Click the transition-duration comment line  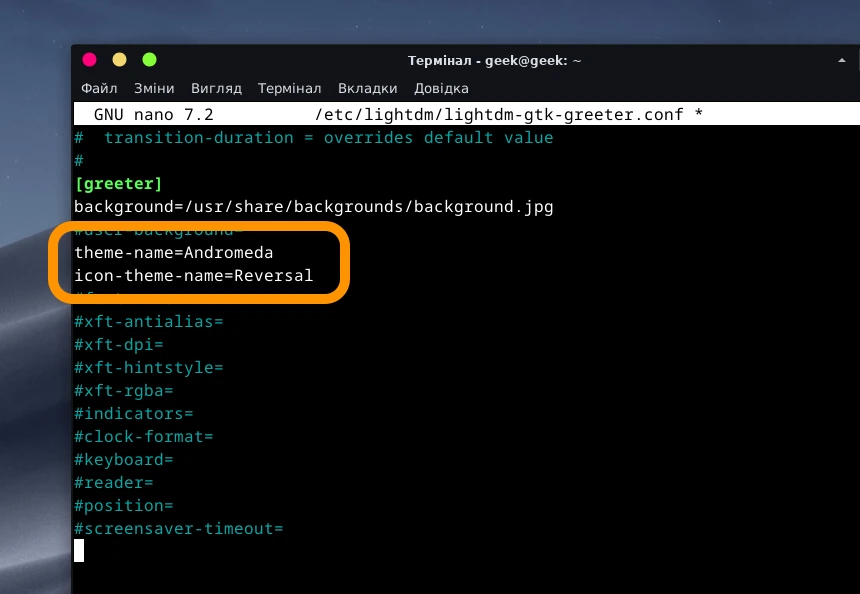(x=314, y=138)
